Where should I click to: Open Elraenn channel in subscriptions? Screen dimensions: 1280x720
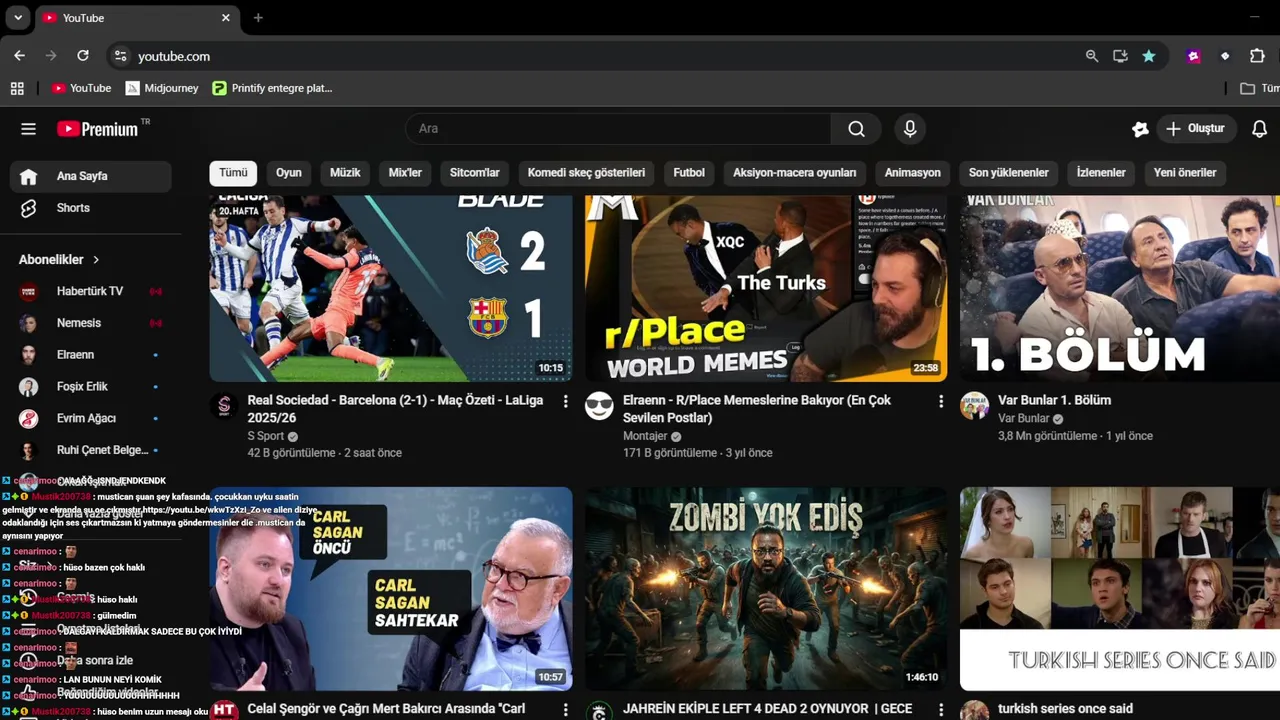[x=91, y=355]
